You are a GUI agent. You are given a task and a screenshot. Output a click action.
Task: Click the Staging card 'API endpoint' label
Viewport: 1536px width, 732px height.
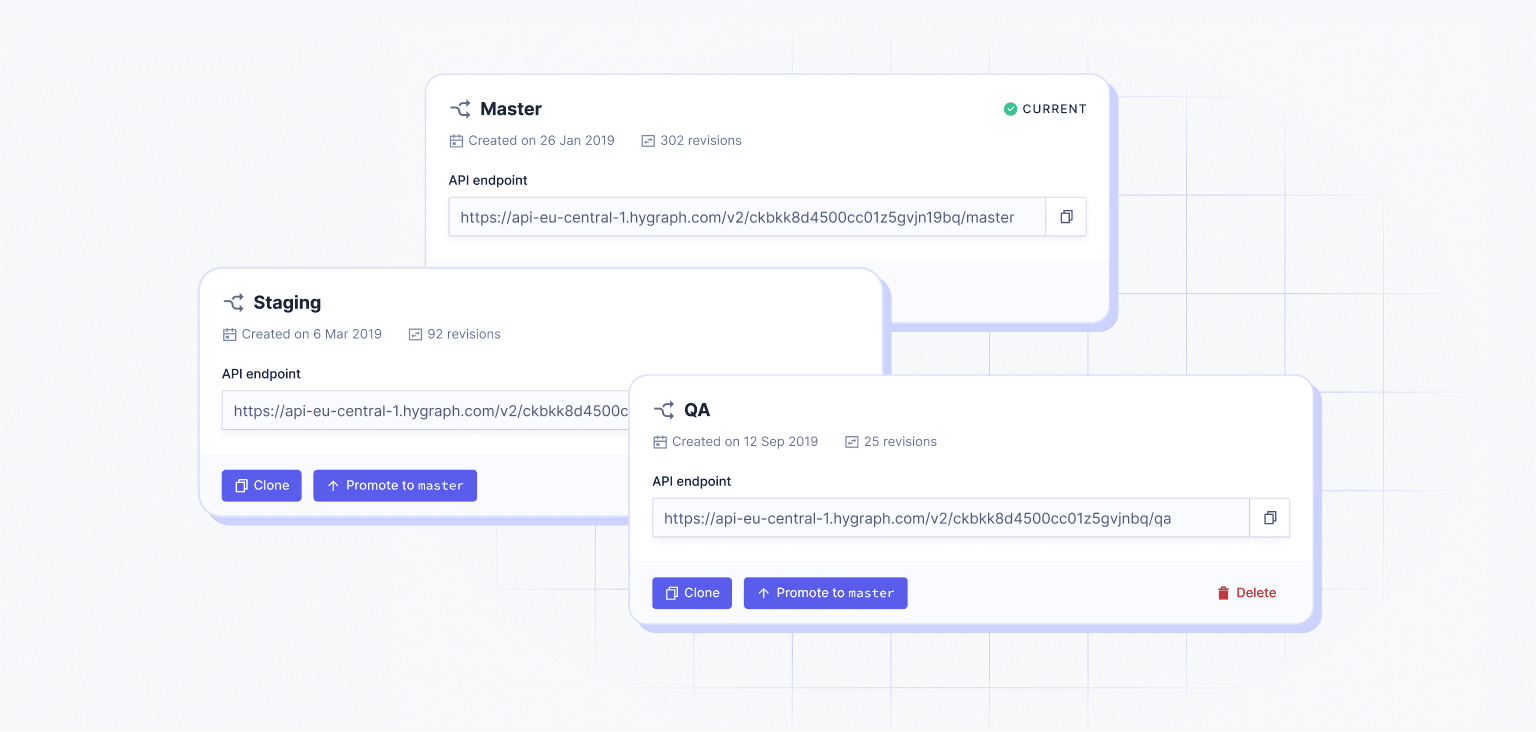pyautogui.click(x=261, y=374)
